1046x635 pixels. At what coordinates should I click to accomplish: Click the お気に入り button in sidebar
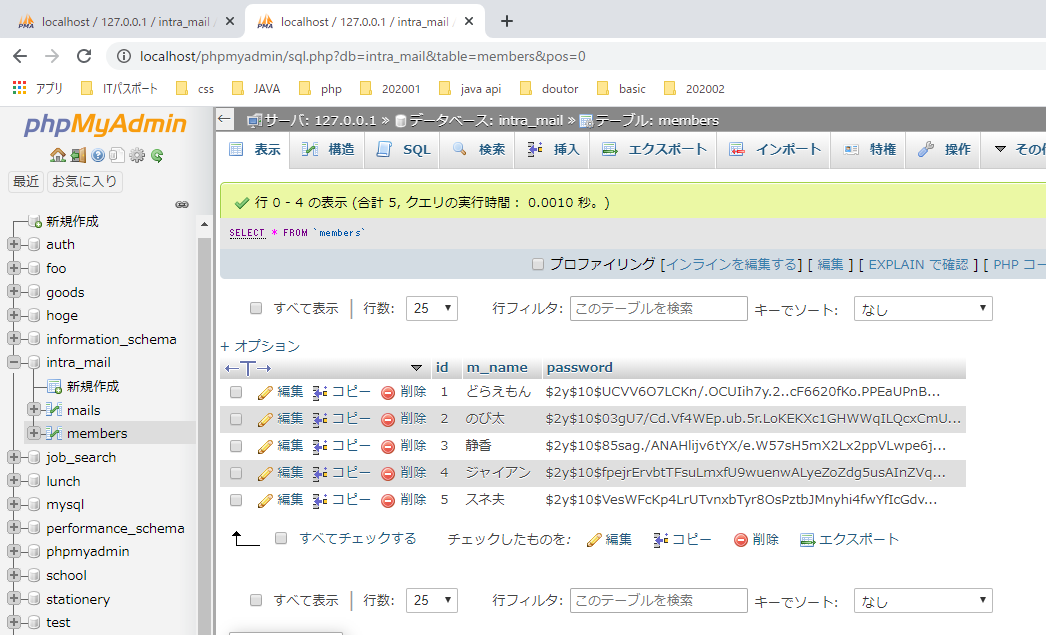85,181
